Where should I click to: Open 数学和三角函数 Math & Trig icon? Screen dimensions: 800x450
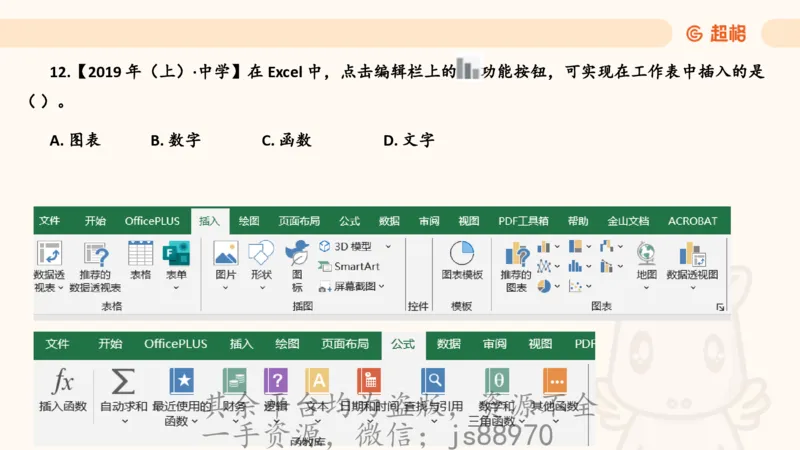[496, 381]
